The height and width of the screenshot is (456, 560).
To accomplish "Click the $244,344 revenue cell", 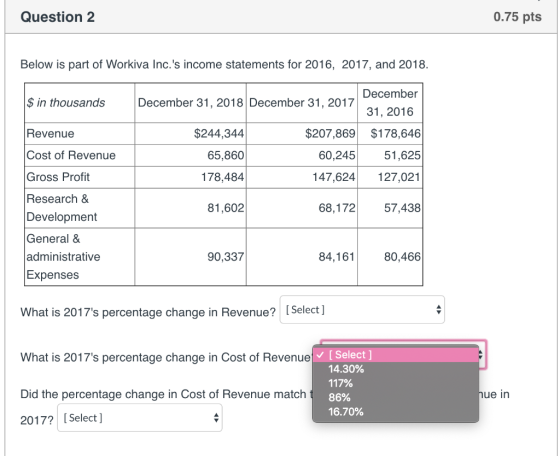I will click(x=190, y=134).
